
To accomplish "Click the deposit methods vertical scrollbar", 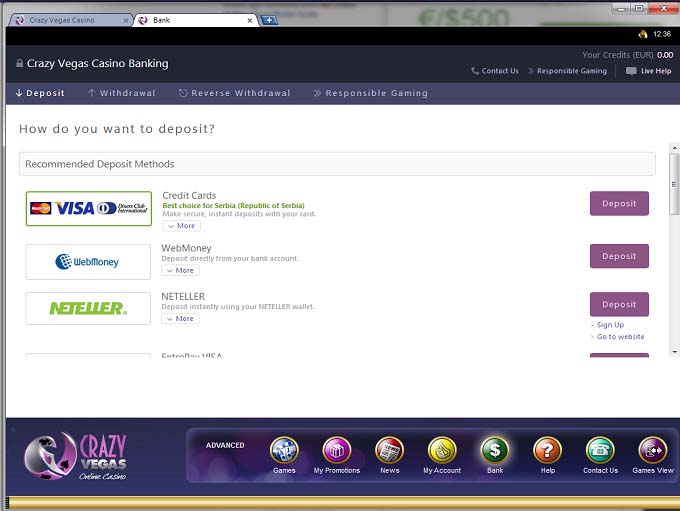I will pos(674,250).
